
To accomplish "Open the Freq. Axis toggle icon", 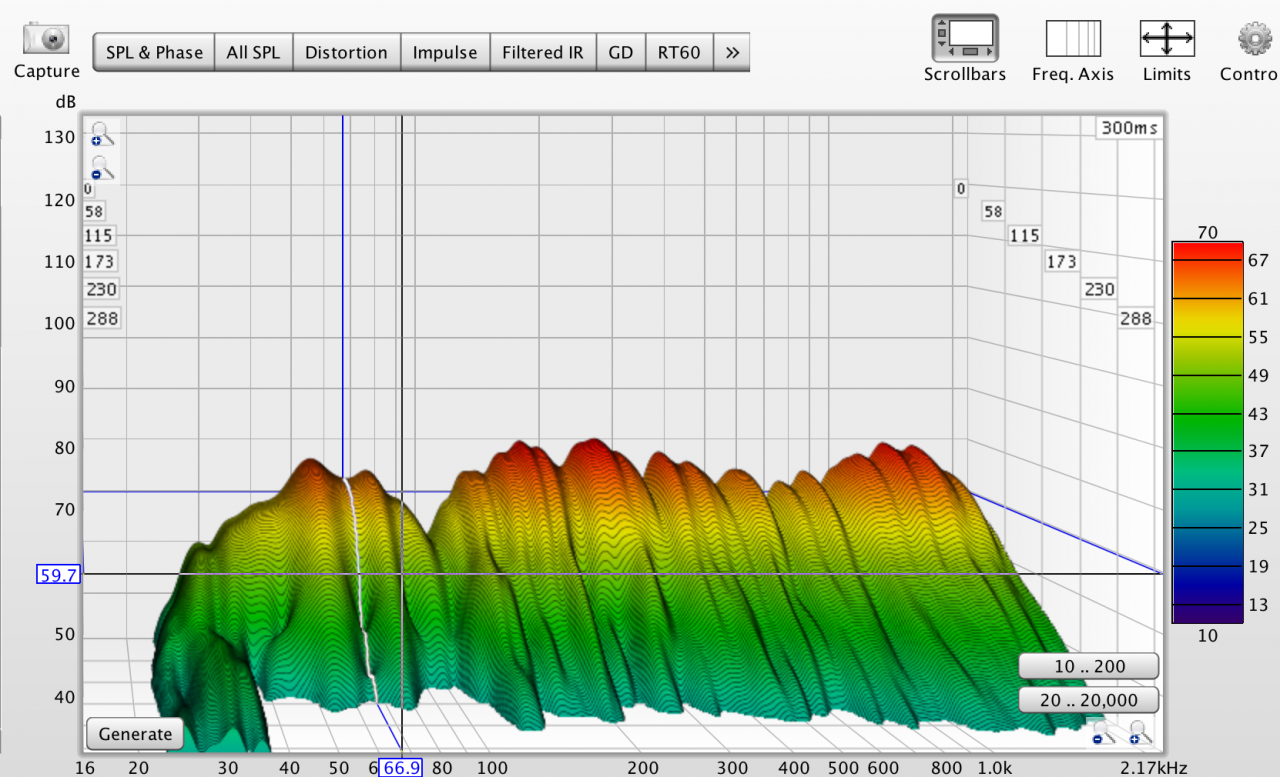I will click(x=1073, y=38).
